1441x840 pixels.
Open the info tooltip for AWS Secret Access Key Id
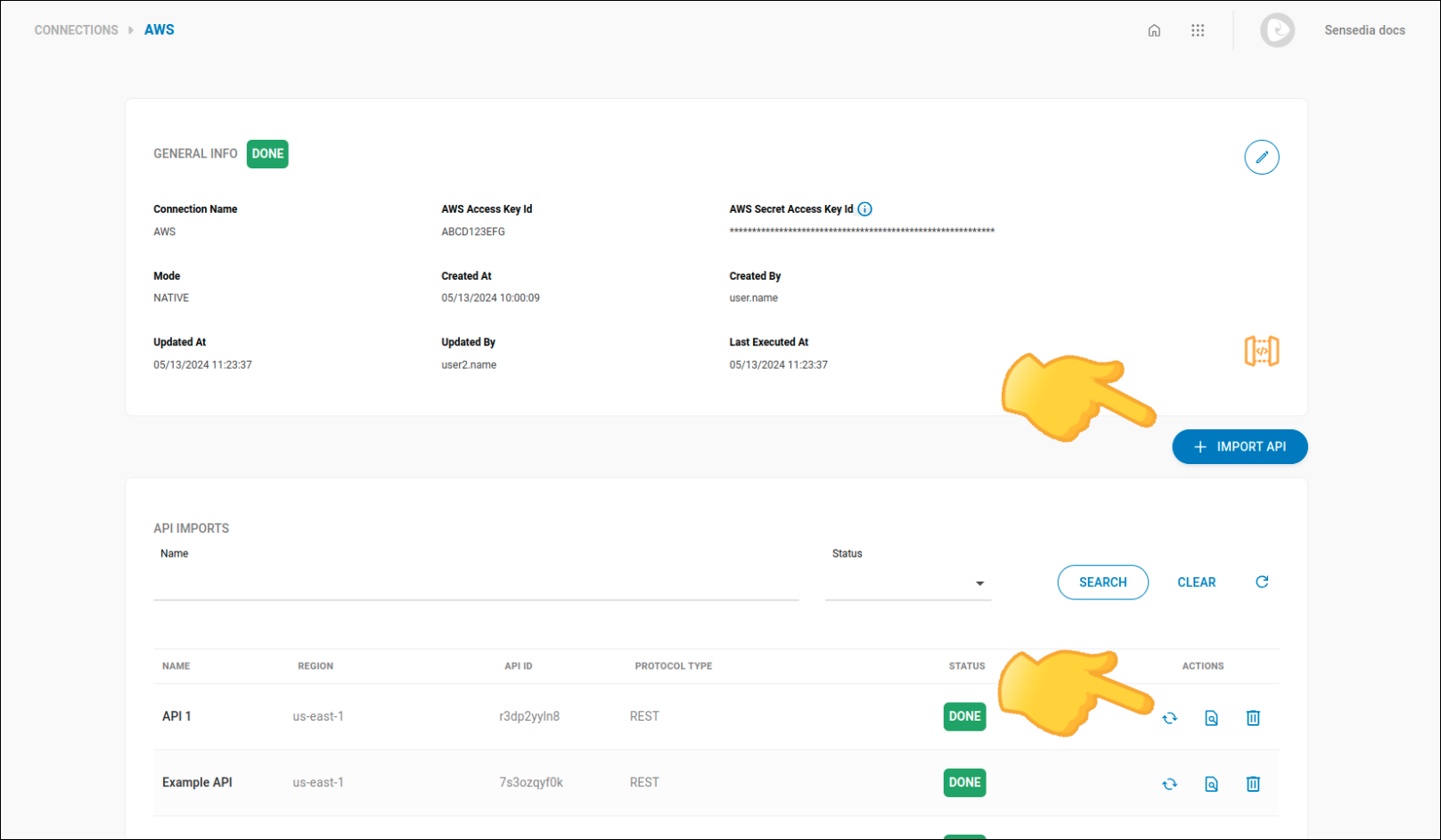point(864,208)
